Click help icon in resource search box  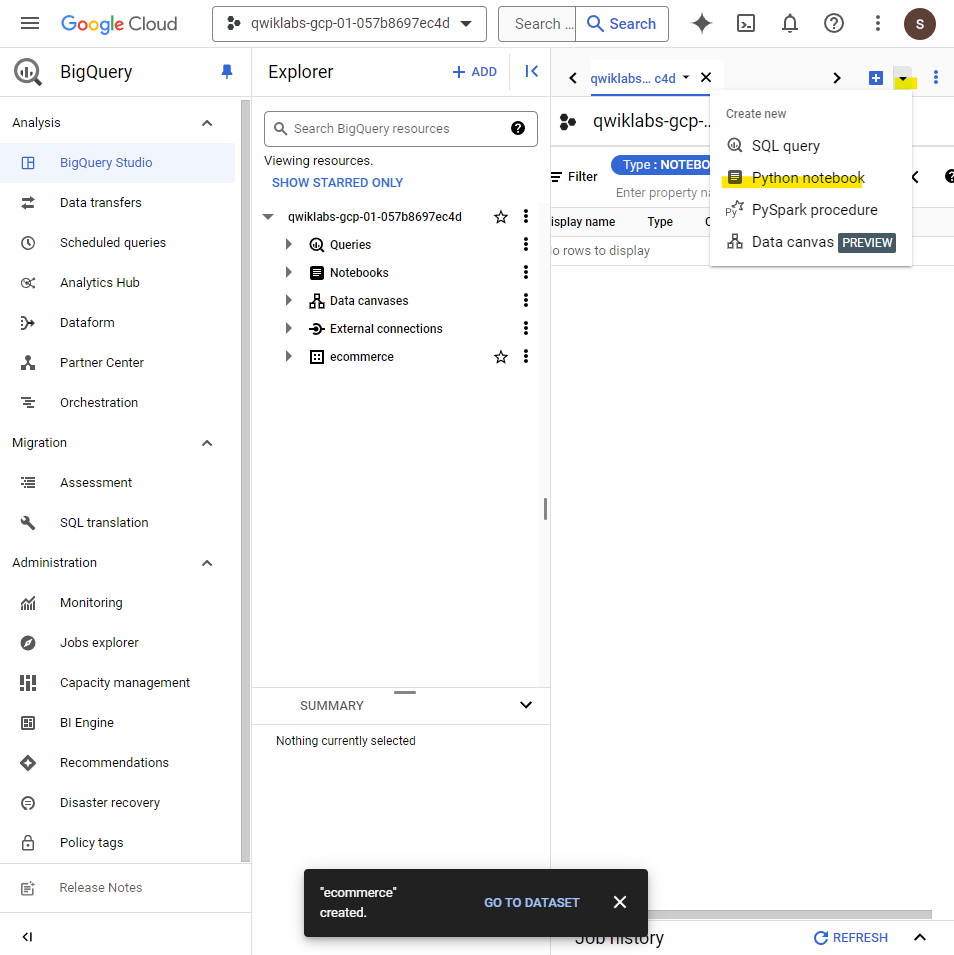click(518, 129)
